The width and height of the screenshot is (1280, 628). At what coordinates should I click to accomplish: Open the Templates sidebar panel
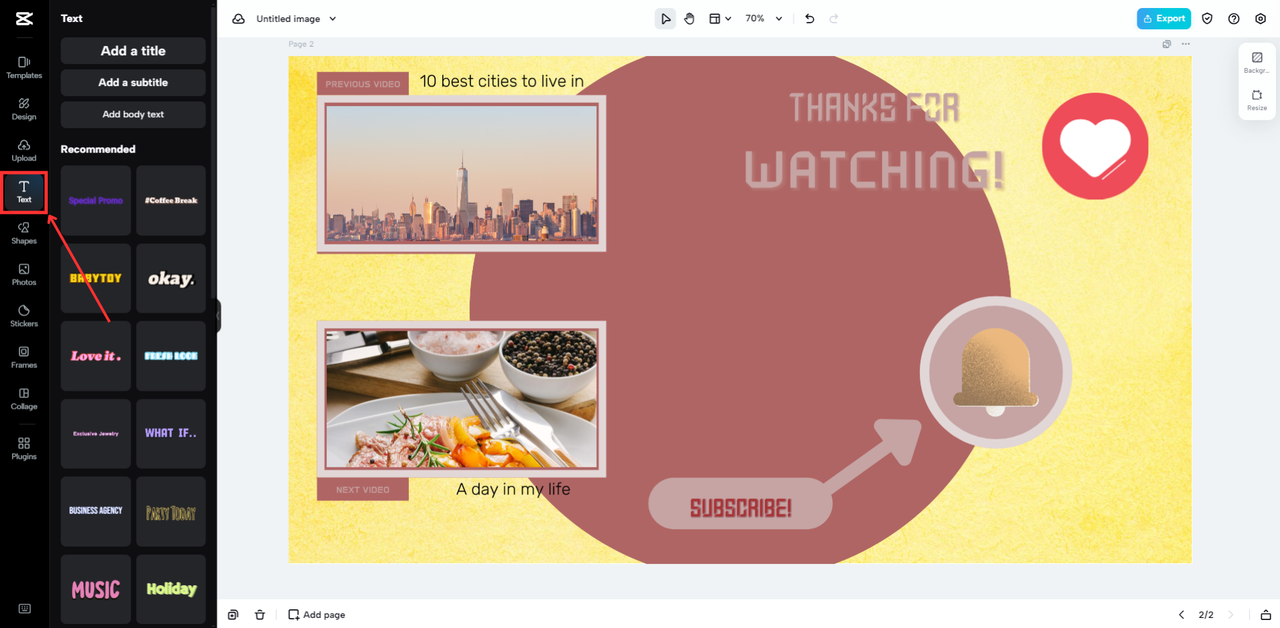point(24,67)
